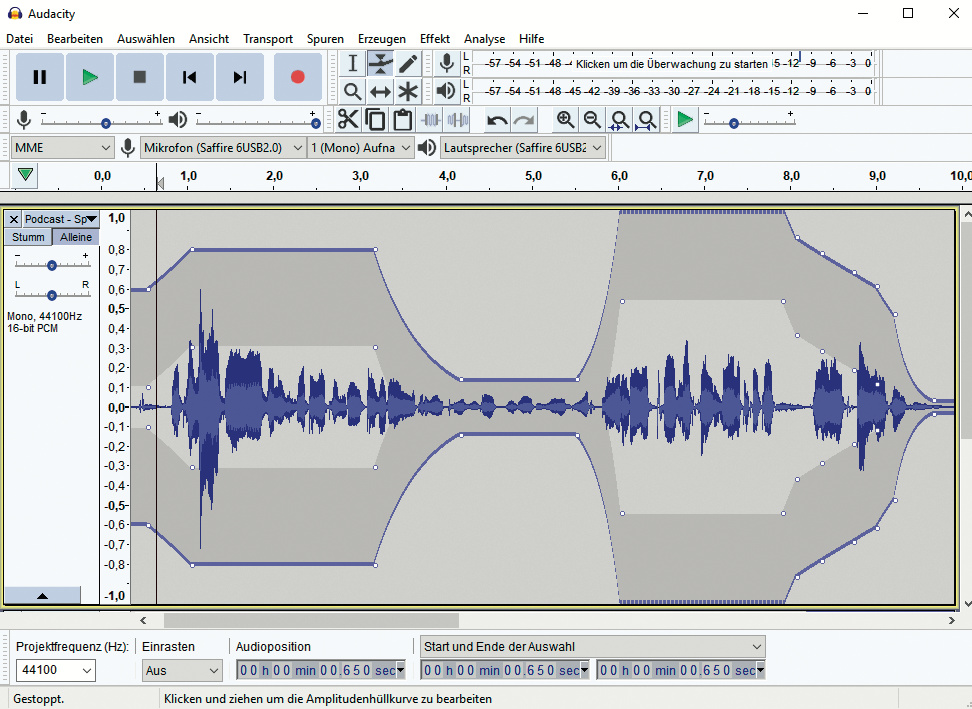This screenshot has height=709, width=972.
Task: Expand the Einrasten snap dropdown
Action: coord(182,670)
